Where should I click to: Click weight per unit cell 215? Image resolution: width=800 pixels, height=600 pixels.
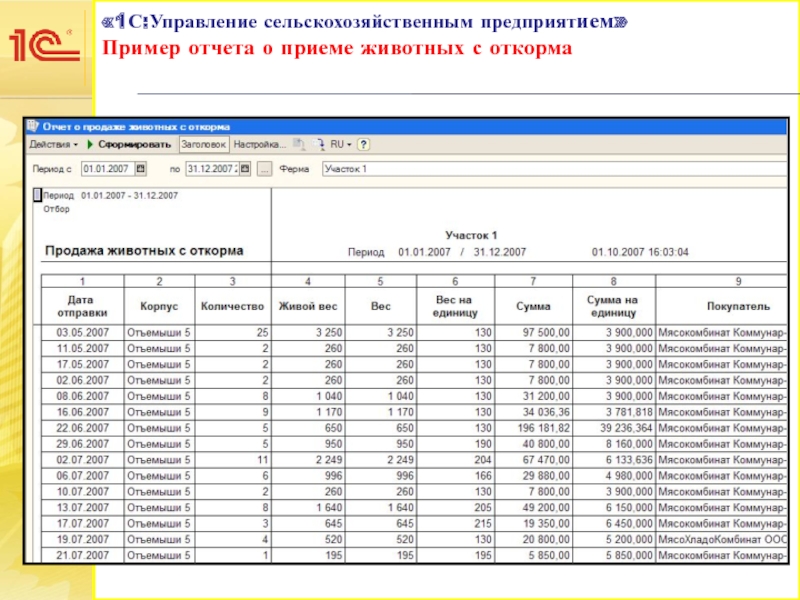pyautogui.click(x=456, y=523)
